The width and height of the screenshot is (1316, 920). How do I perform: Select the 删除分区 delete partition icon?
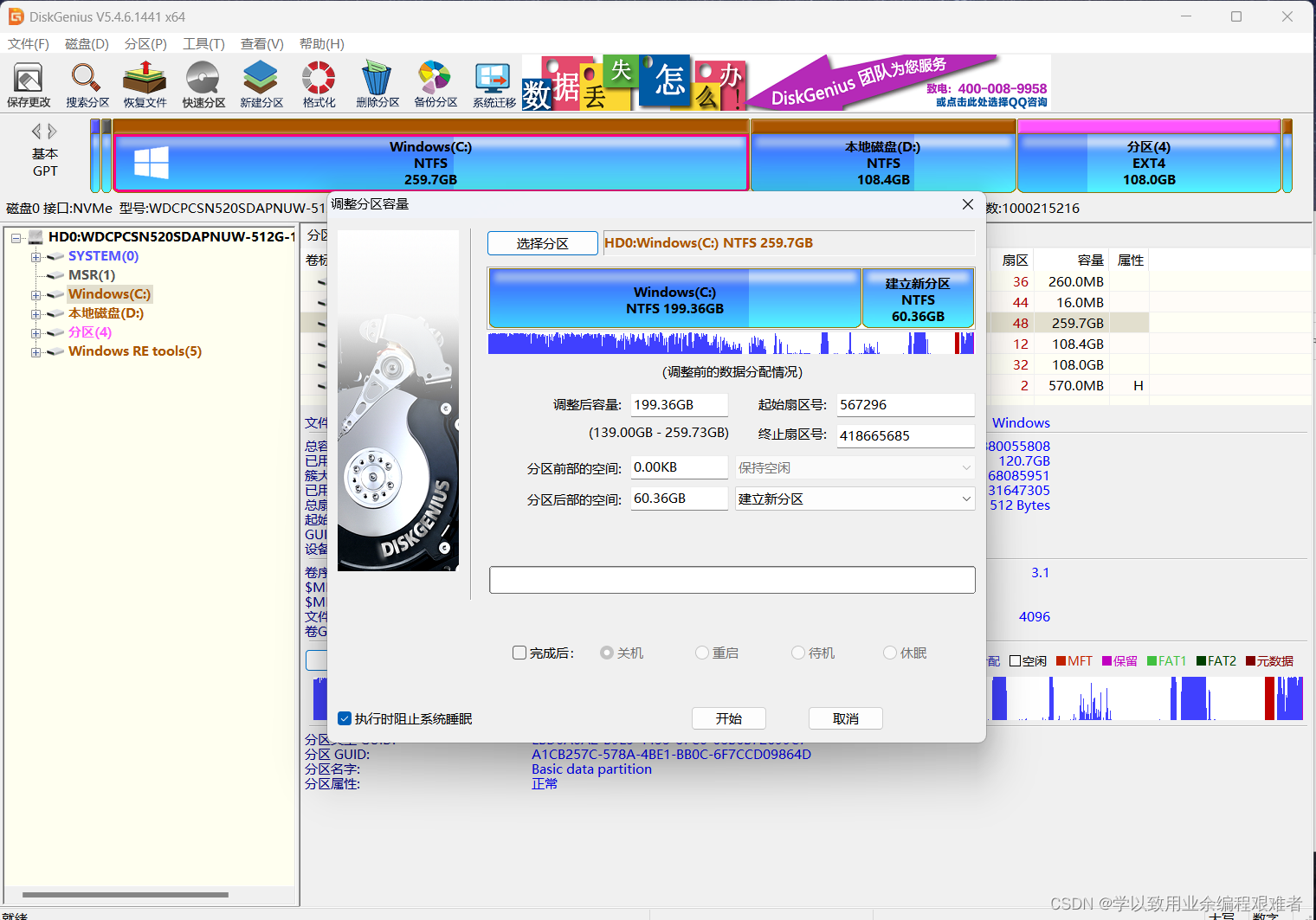tap(376, 84)
